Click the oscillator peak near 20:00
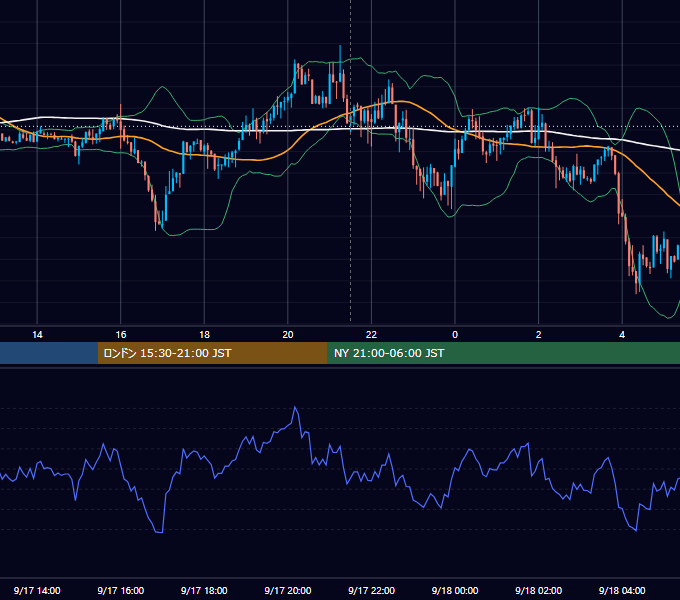The image size is (680, 600). [295, 407]
